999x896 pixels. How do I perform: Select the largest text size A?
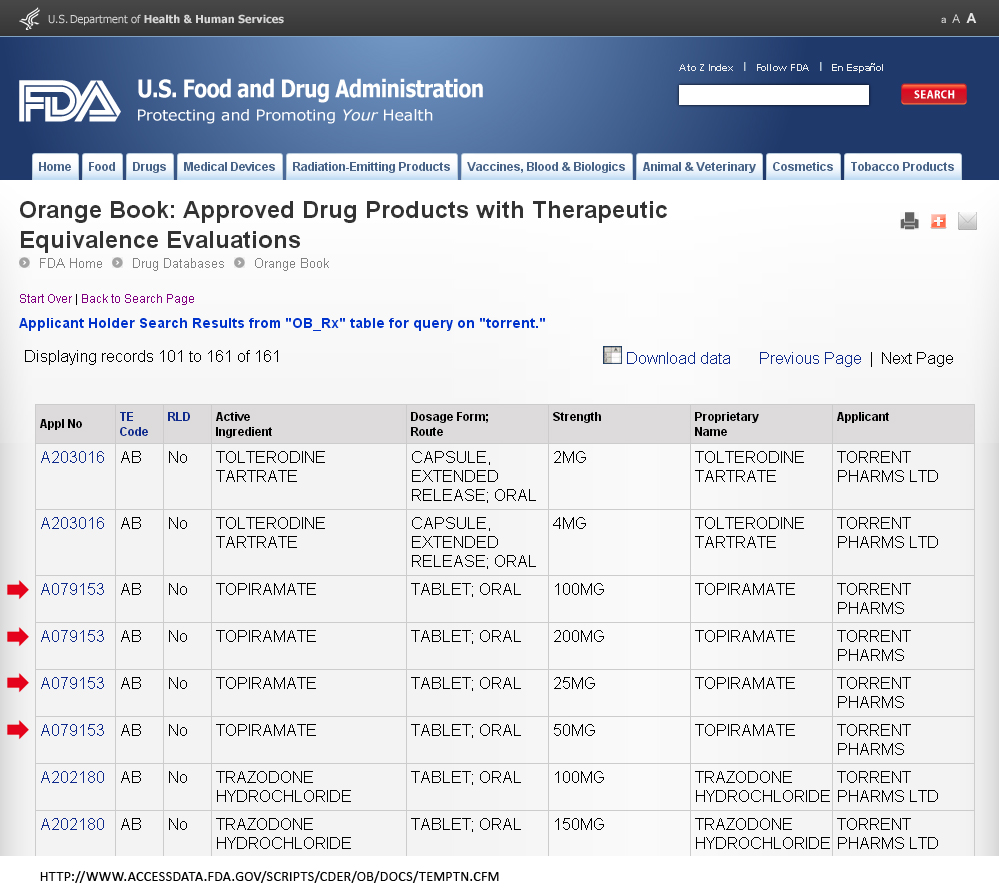971,18
